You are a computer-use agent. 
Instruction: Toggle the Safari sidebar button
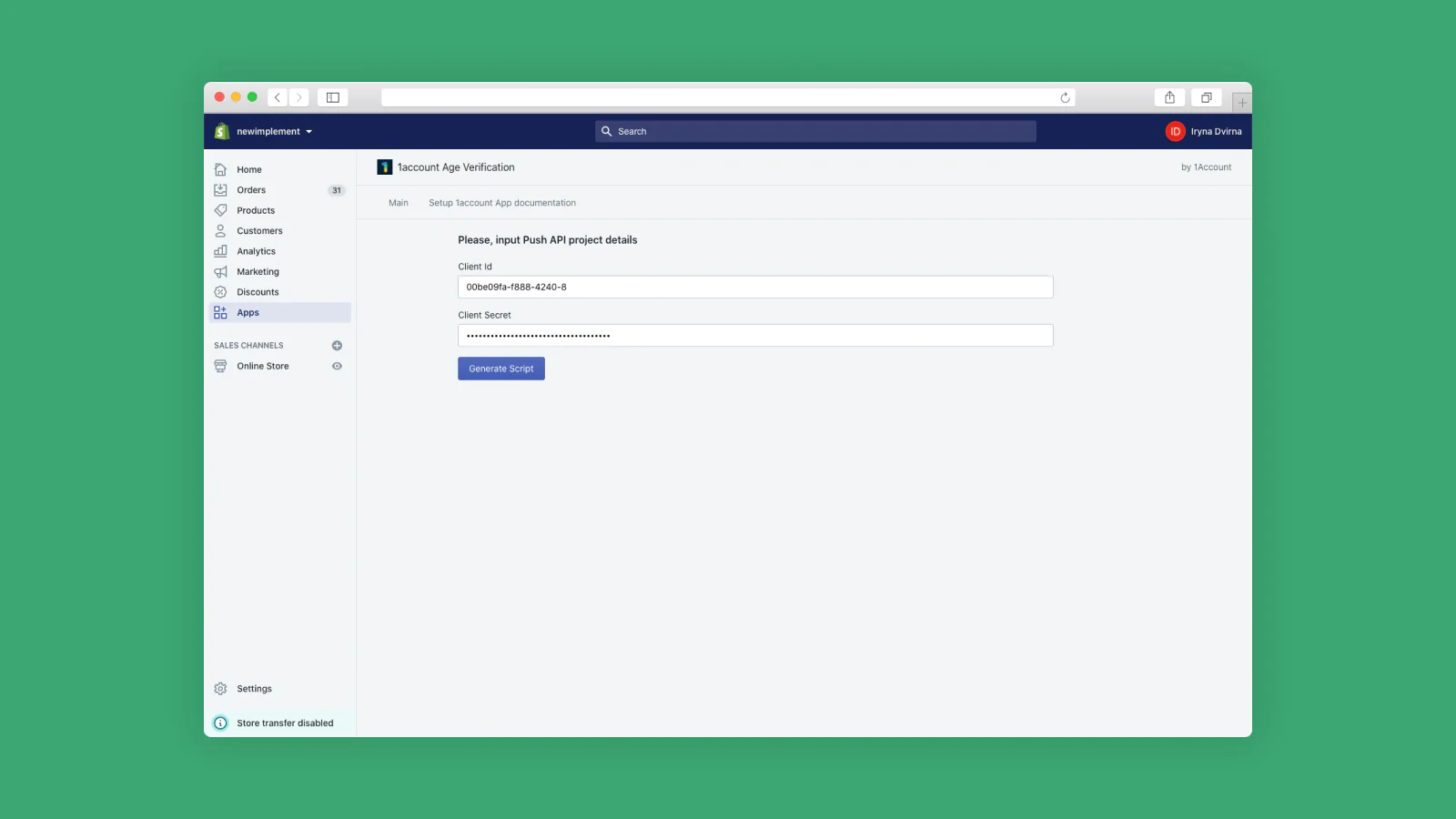333,97
